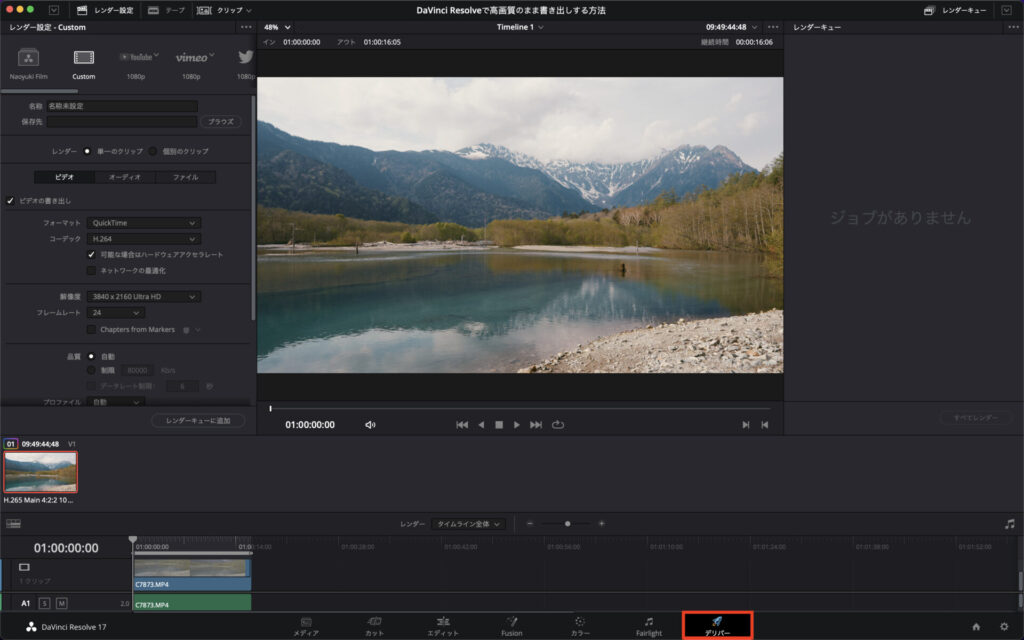
Task: Expand the render queue using top-right corner icon
Action: pyautogui.click(x=1006, y=10)
